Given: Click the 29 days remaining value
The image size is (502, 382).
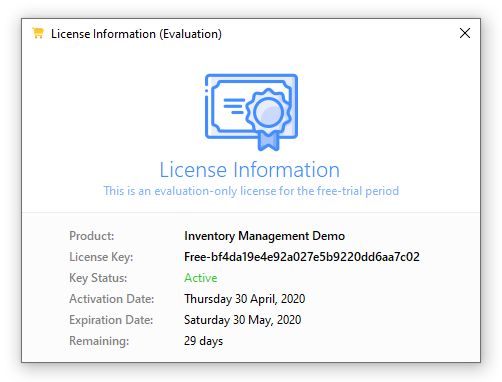Looking at the screenshot, I should pos(203,341).
